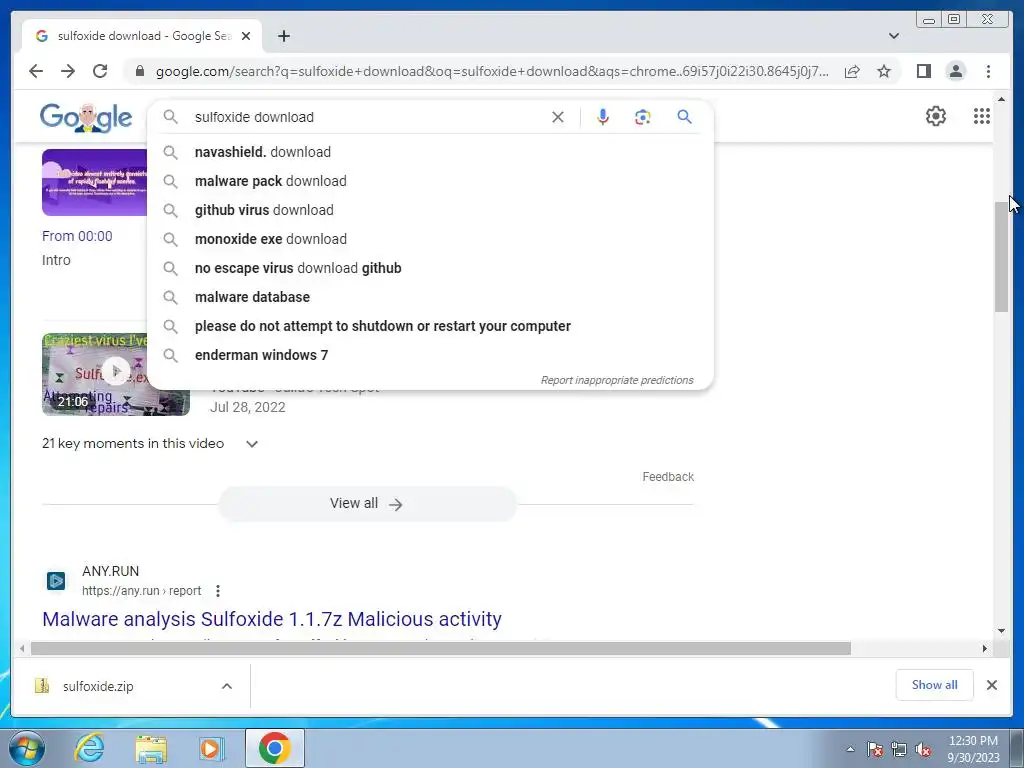Submit the search with magnifier icon
Viewport: 1024px width, 768px height.
click(684, 117)
